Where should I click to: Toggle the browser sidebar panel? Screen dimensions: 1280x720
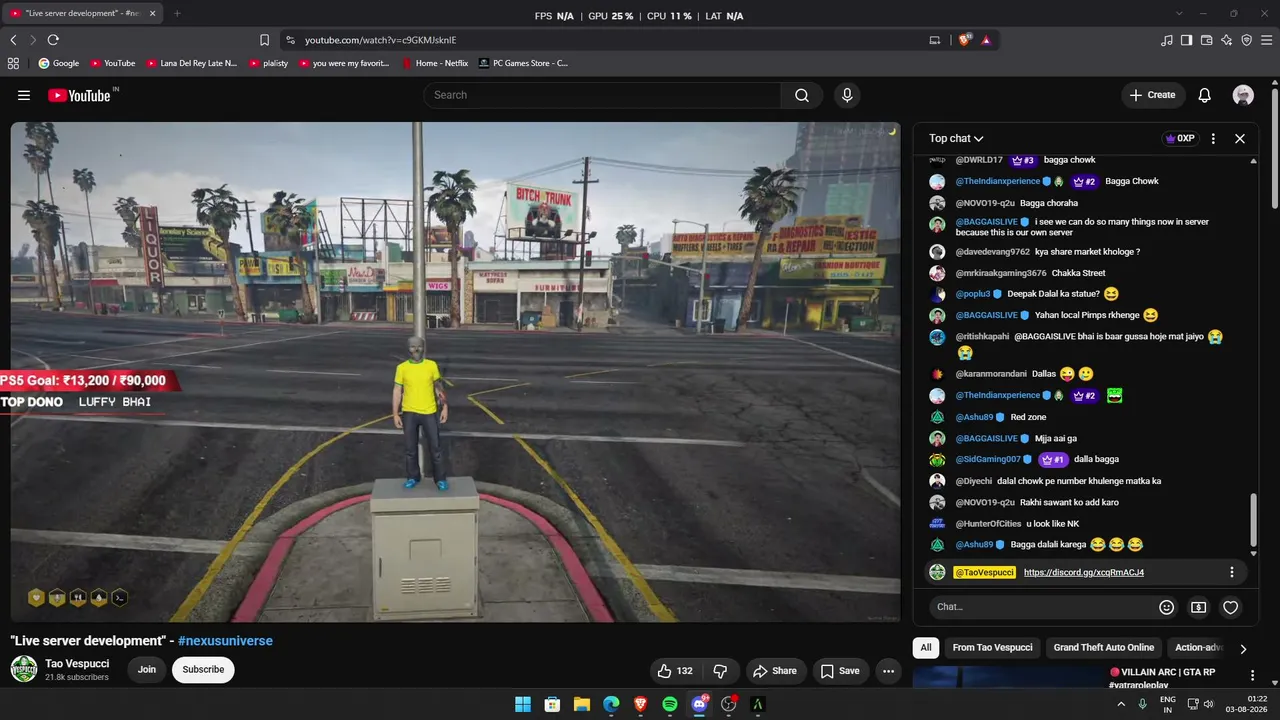point(1187,40)
